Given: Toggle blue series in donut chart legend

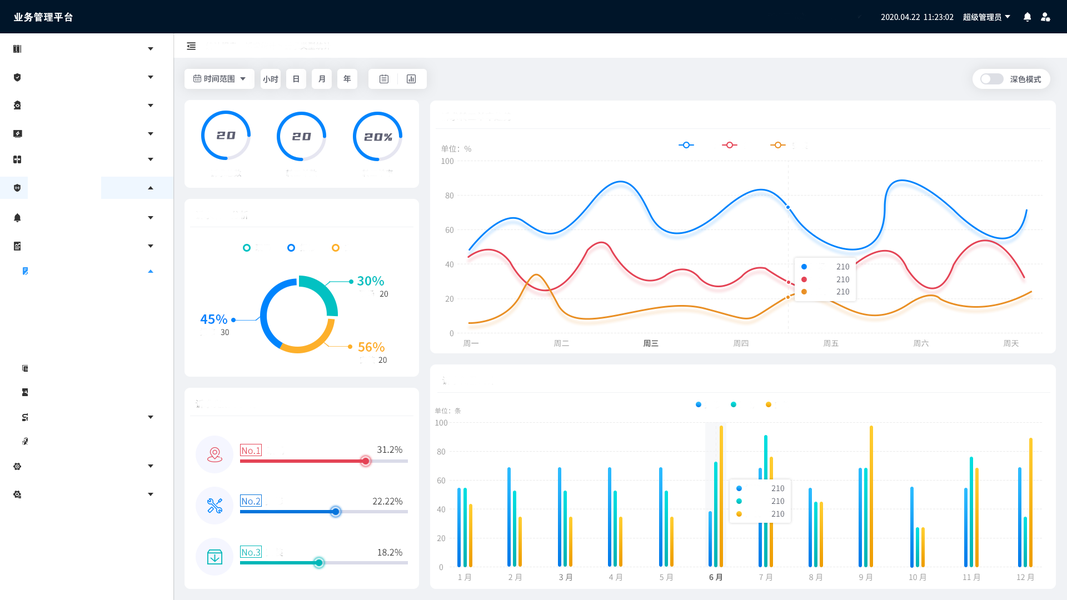Looking at the screenshot, I should (291, 248).
